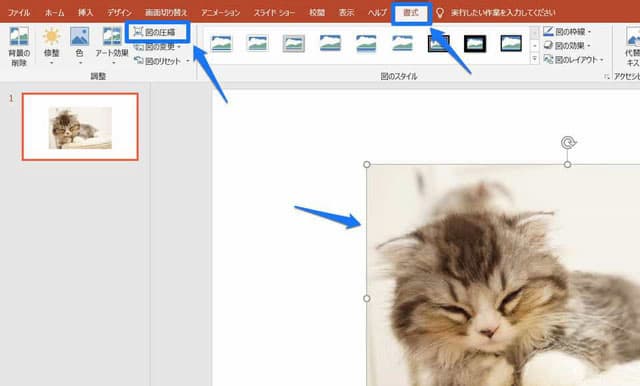Viewport: 640px width, 386px height.
Task: Open 図の枠線 picture border menu
Action: pos(568,31)
